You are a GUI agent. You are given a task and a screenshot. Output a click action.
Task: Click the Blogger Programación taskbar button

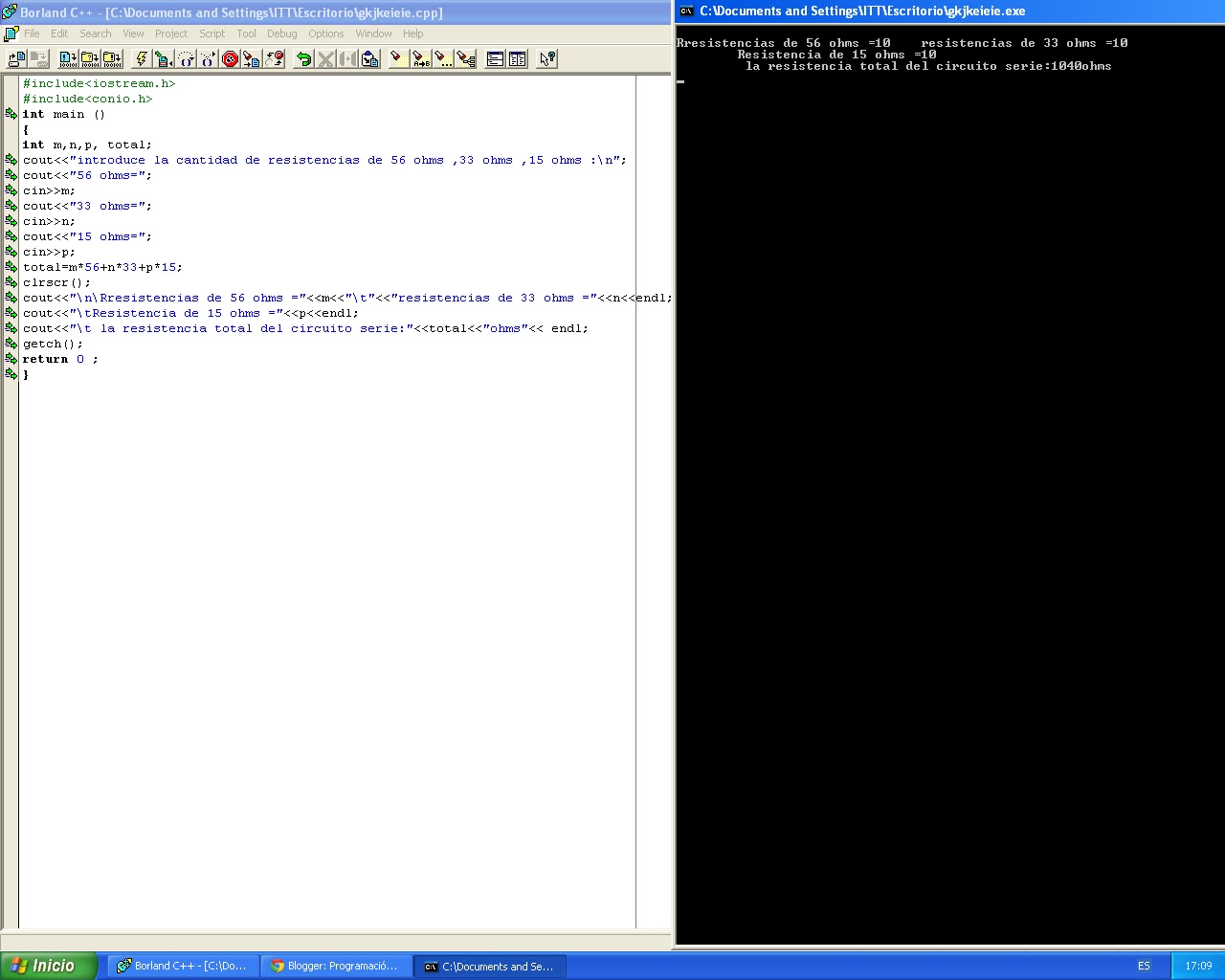tap(337, 966)
